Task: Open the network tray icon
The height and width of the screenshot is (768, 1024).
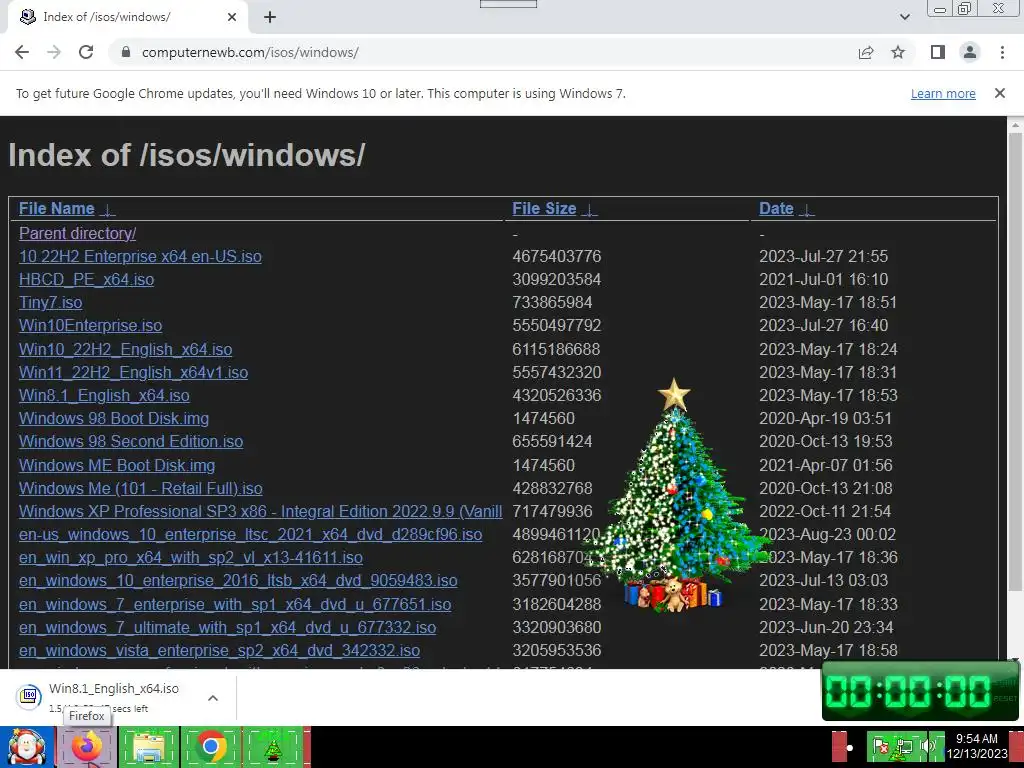Action: click(x=904, y=746)
